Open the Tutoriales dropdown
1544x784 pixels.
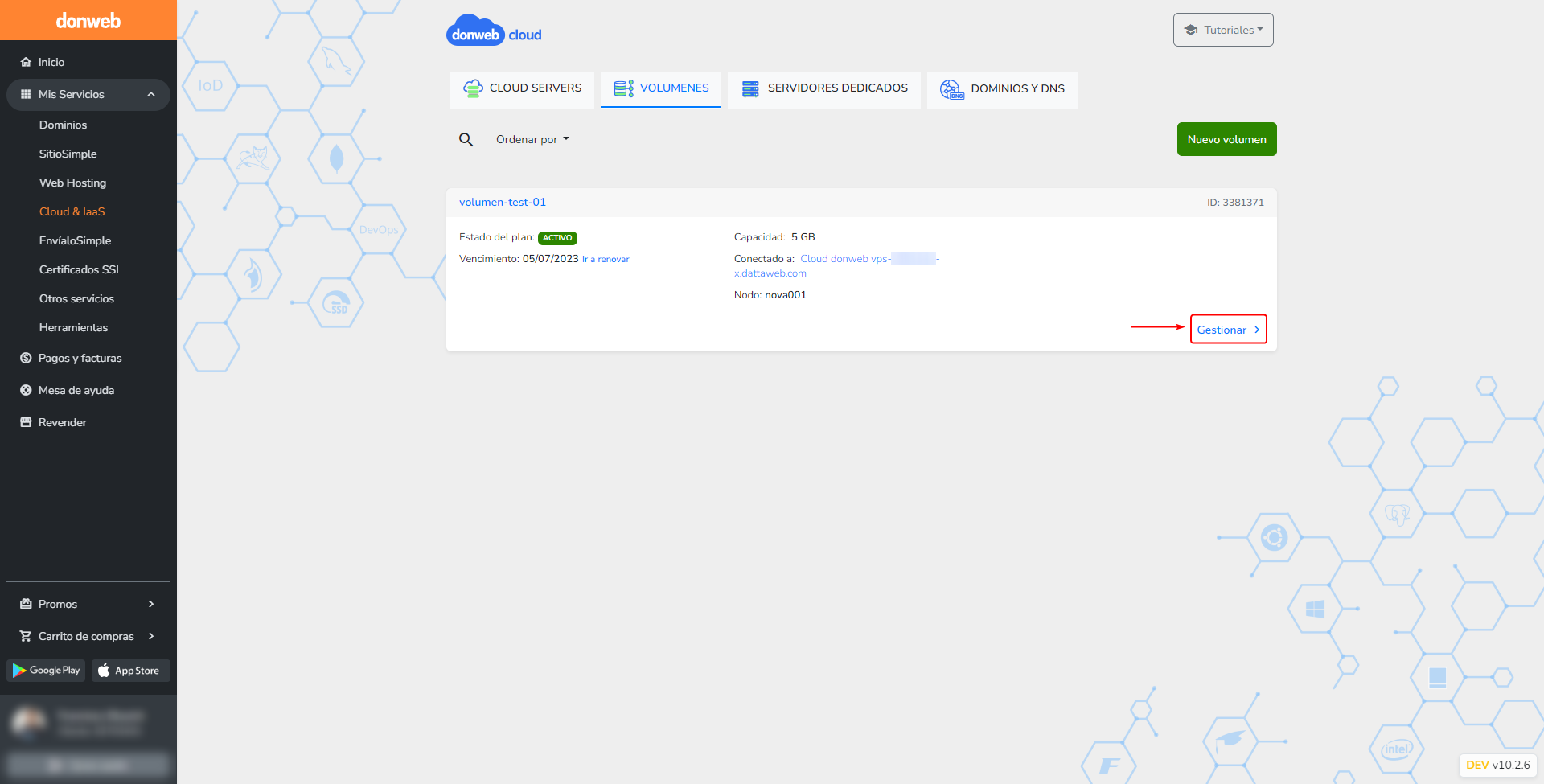coord(1223,30)
